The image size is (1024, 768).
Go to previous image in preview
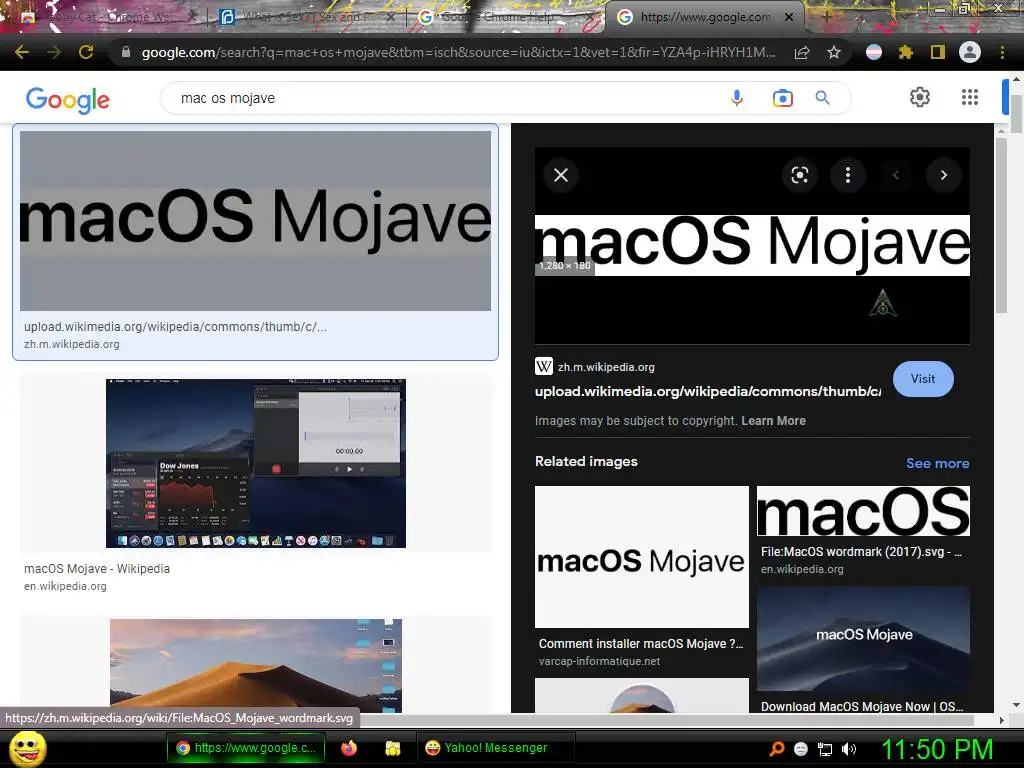(x=896, y=175)
